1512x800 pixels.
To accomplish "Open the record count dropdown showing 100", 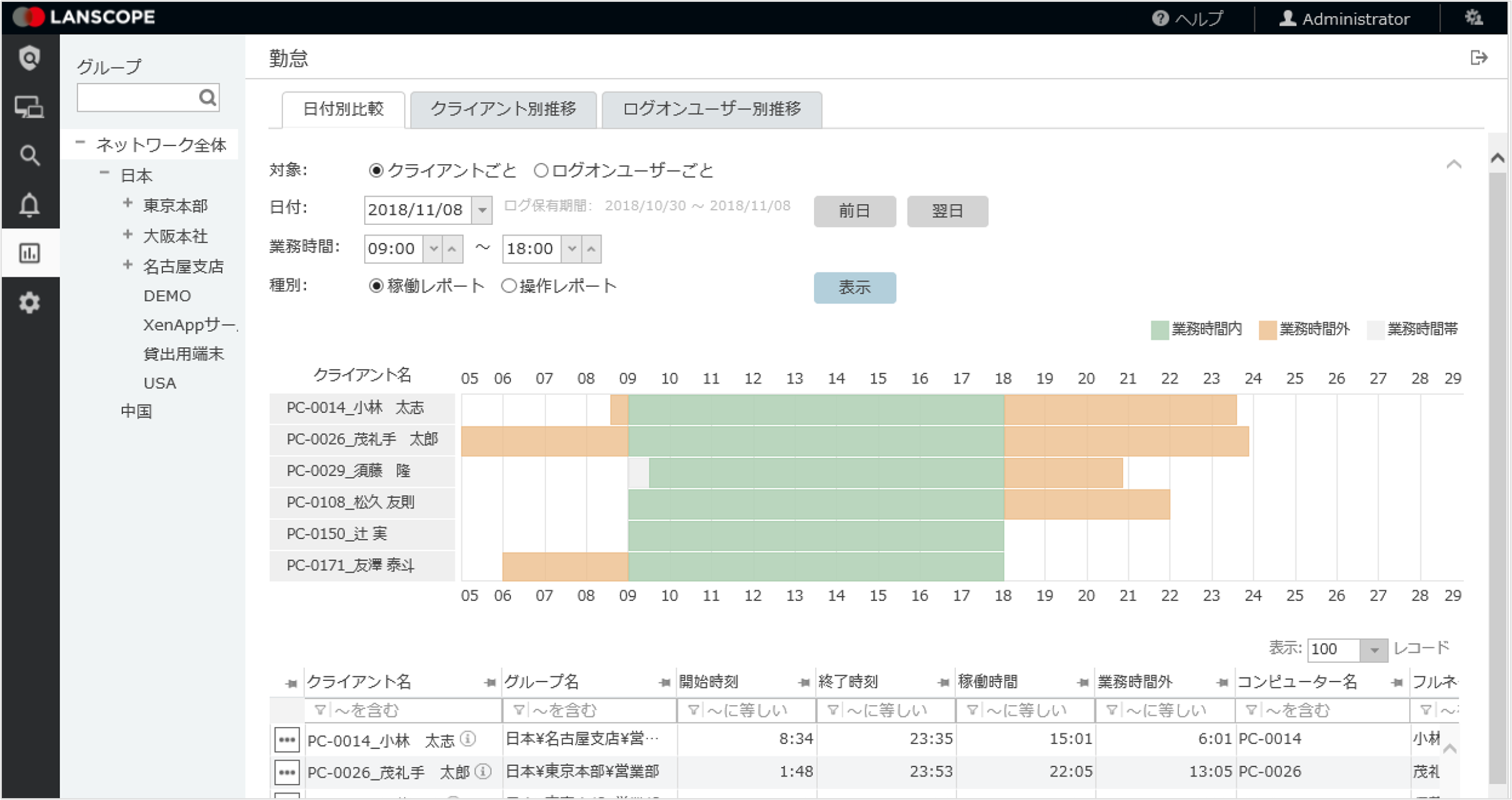I will point(1375,650).
